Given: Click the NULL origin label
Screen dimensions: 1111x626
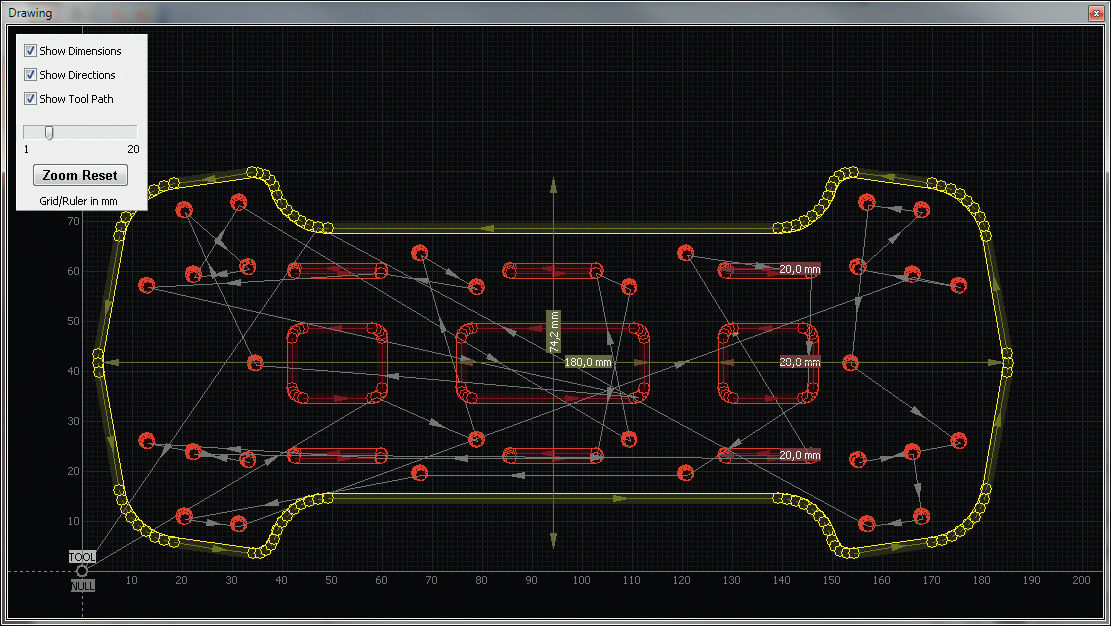Looking at the screenshot, I should (82, 585).
